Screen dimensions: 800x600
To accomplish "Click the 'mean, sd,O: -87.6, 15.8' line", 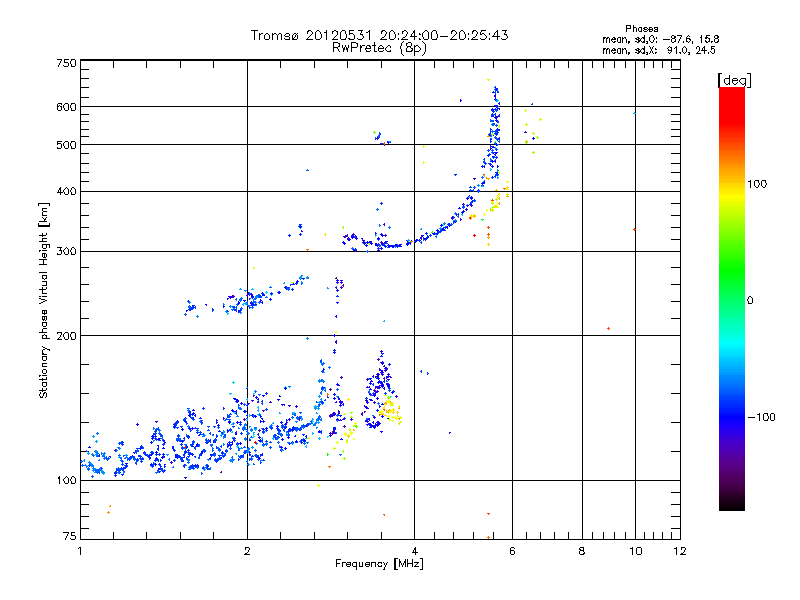I will [661, 39].
